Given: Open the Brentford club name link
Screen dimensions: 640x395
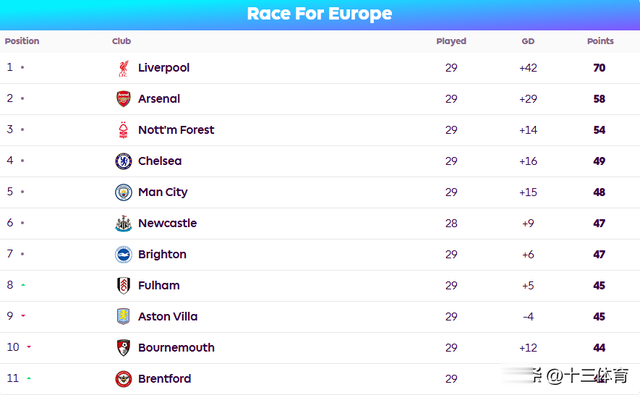Looking at the screenshot, I should click(x=164, y=379).
